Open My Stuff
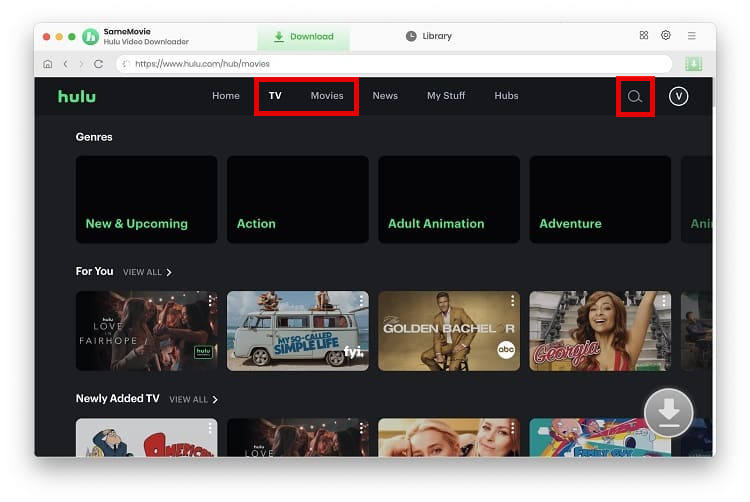The width and height of the screenshot is (750, 502). tap(446, 96)
